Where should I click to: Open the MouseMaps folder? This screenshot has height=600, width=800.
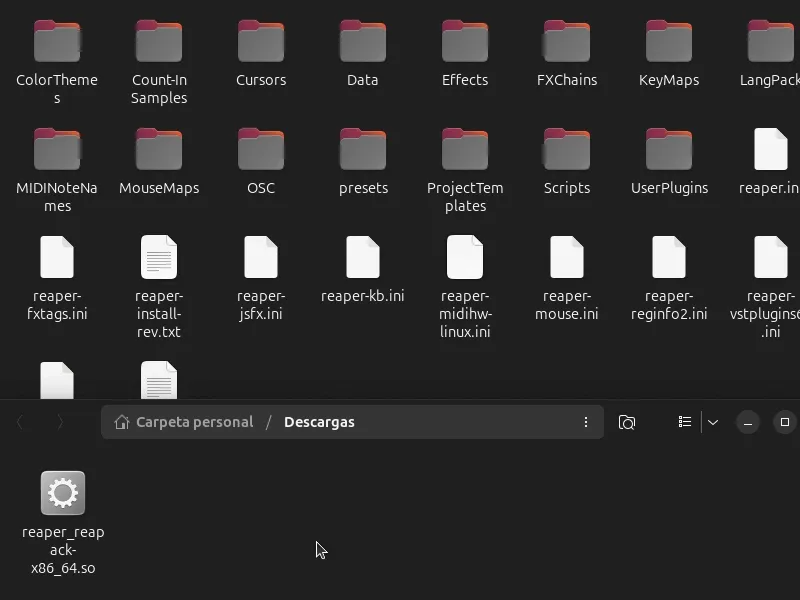click(x=159, y=149)
